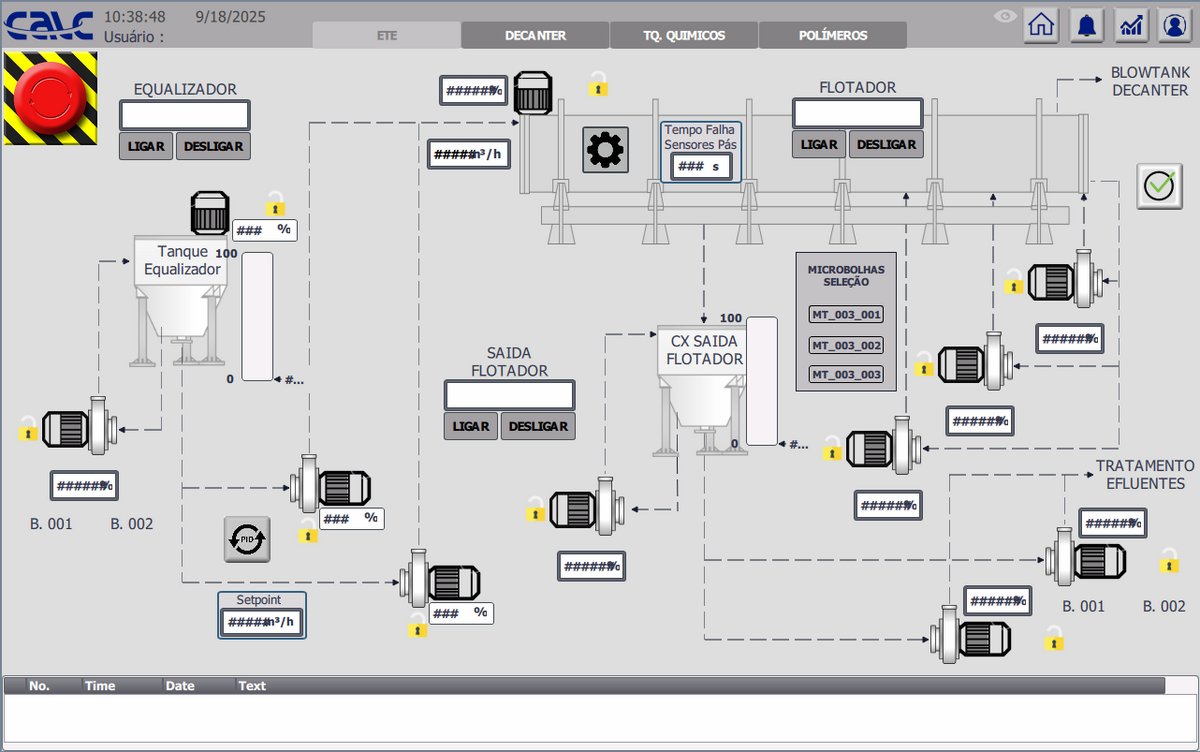Open the PID control settings icon

point(247,539)
